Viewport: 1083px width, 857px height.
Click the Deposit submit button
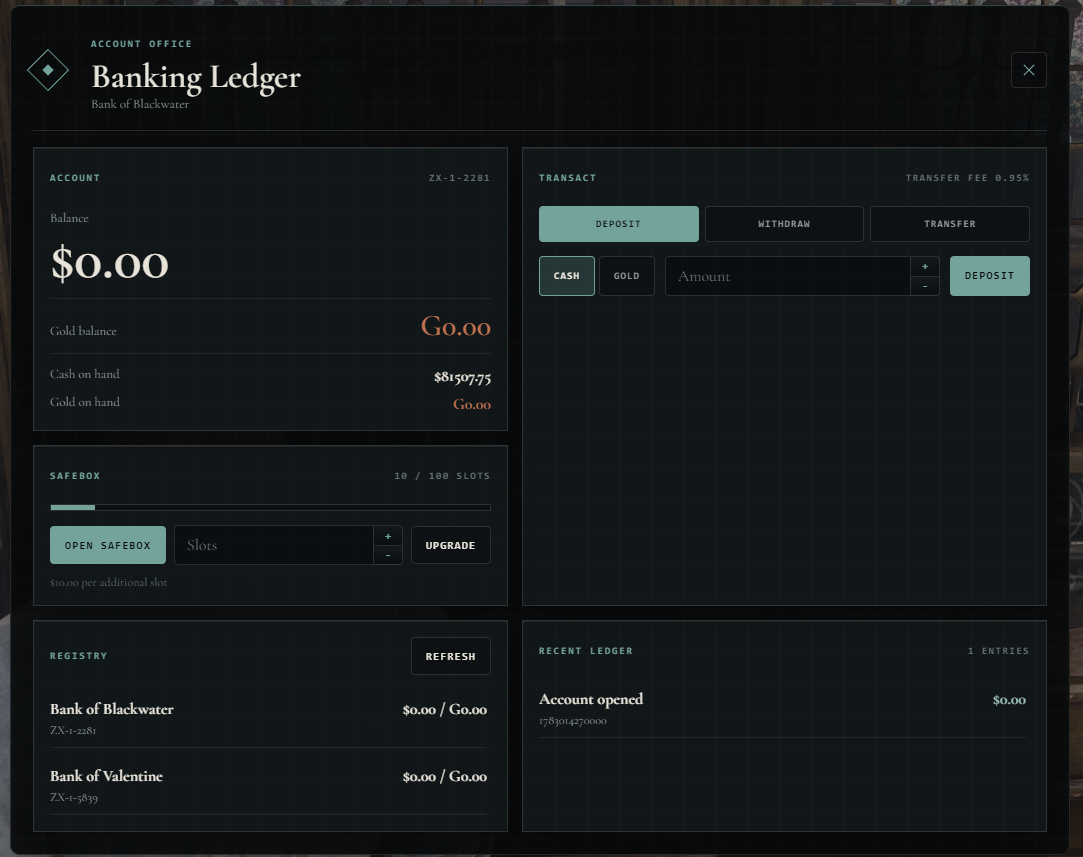tap(989, 276)
